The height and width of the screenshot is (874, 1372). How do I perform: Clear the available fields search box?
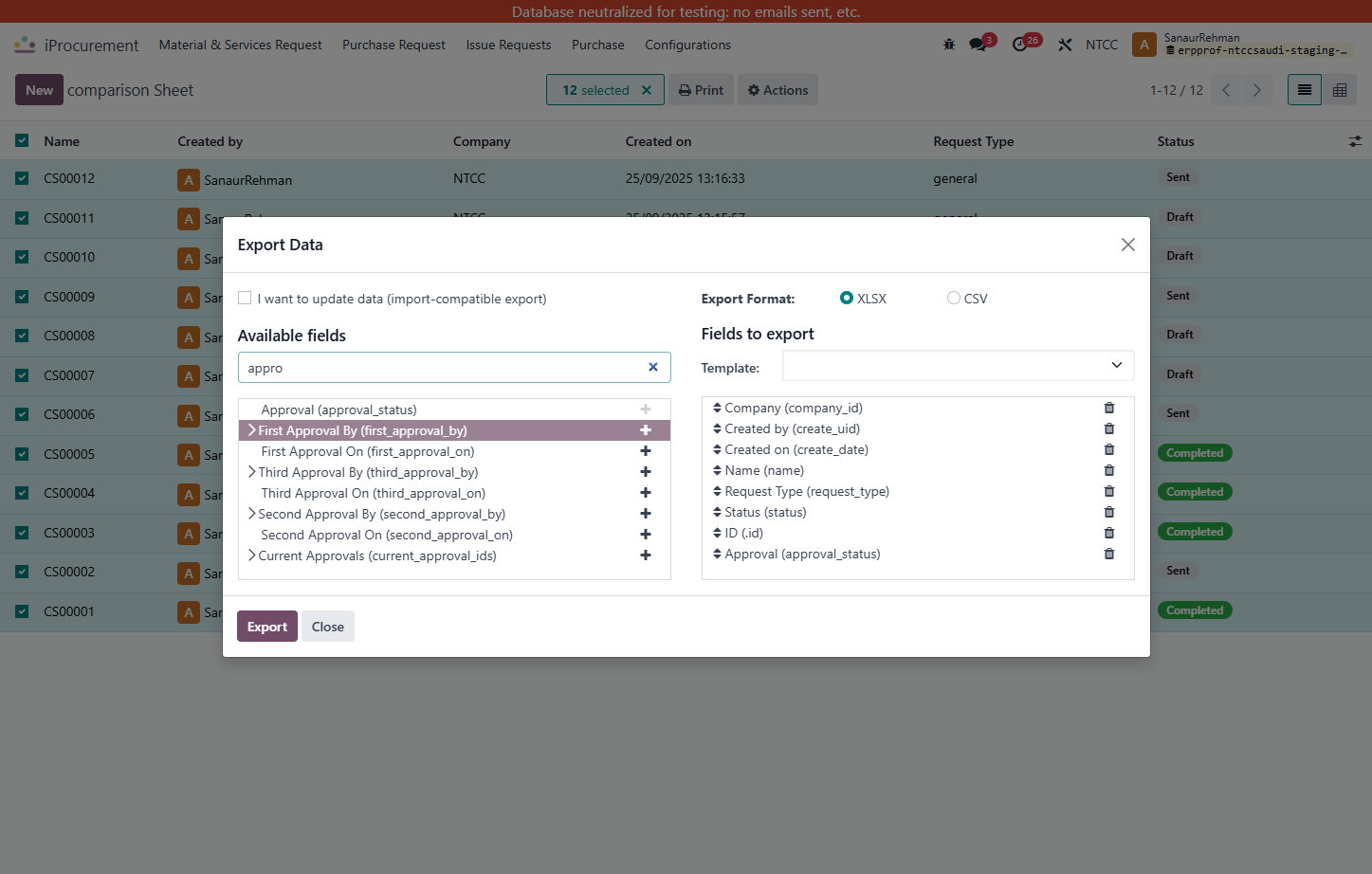pyautogui.click(x=653, y=367)
